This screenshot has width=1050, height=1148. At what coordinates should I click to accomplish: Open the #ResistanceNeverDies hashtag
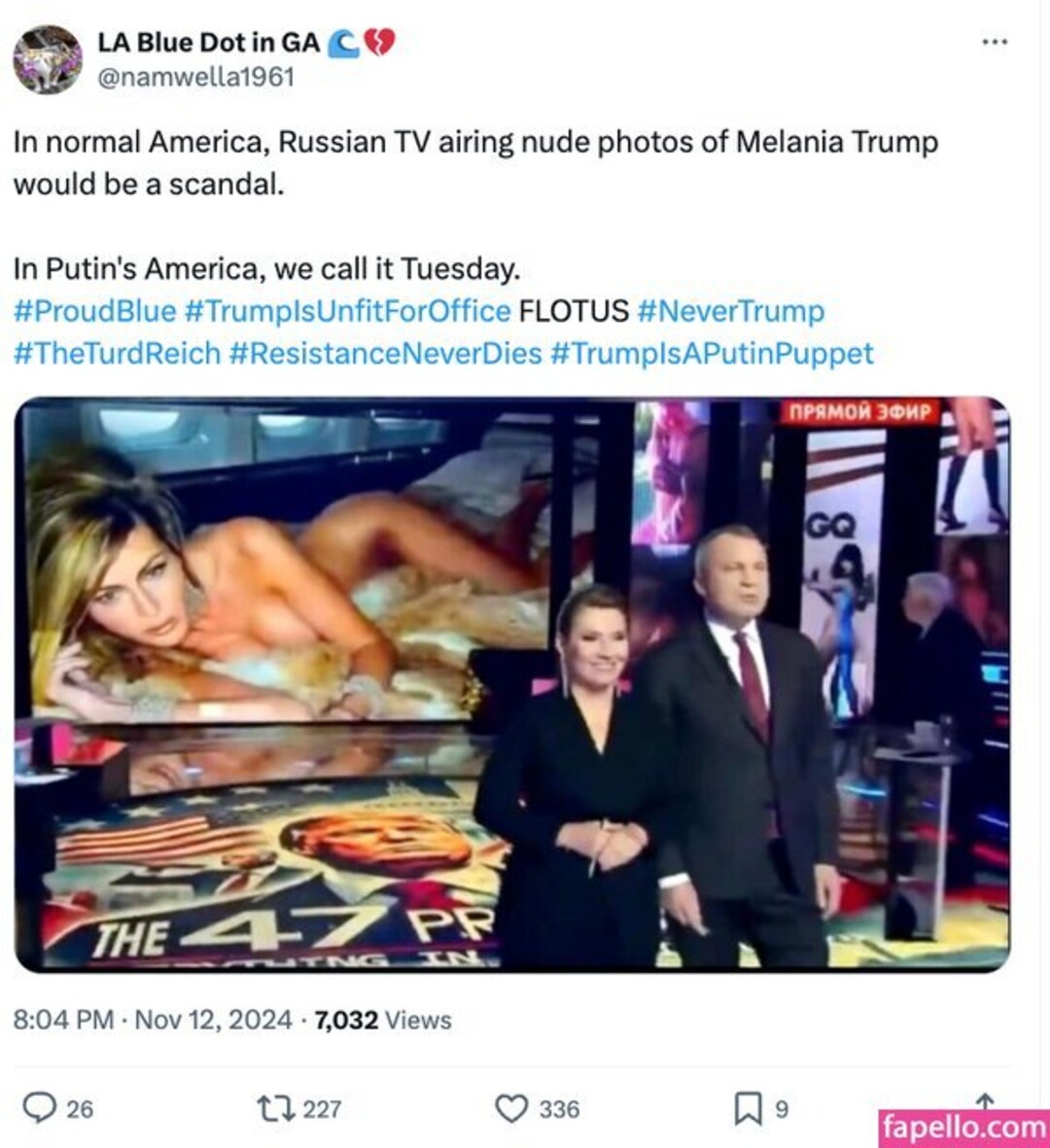tap(385, 353)
